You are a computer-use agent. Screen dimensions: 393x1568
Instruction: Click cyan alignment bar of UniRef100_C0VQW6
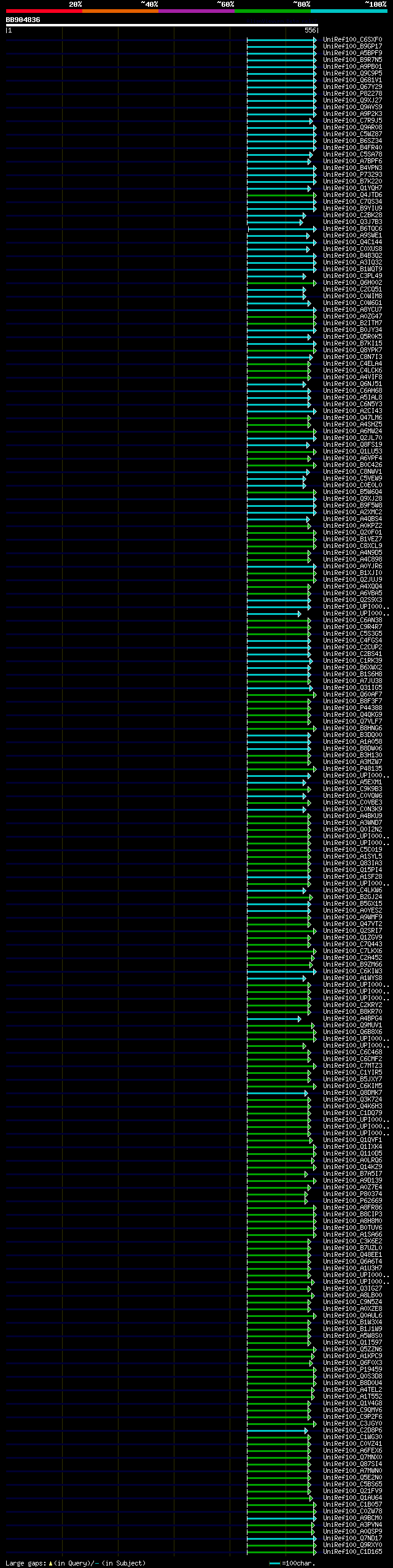(276, 796)
